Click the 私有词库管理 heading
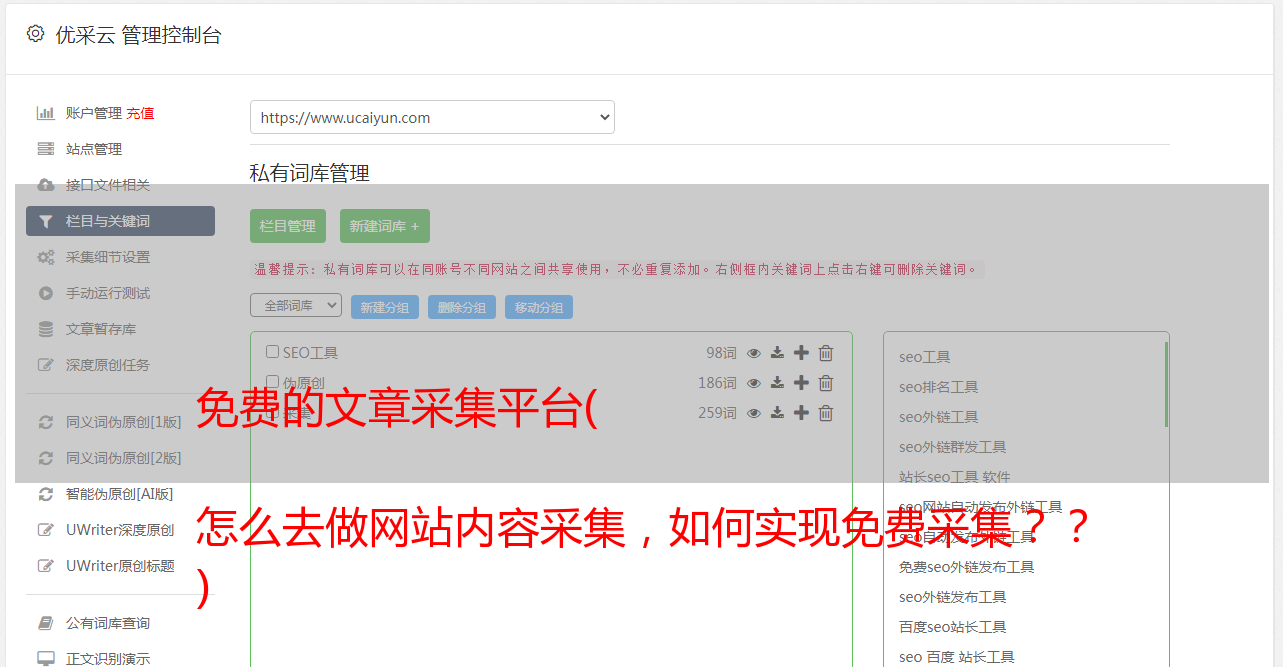The image size is (1283, 667). tap(309, 173)
